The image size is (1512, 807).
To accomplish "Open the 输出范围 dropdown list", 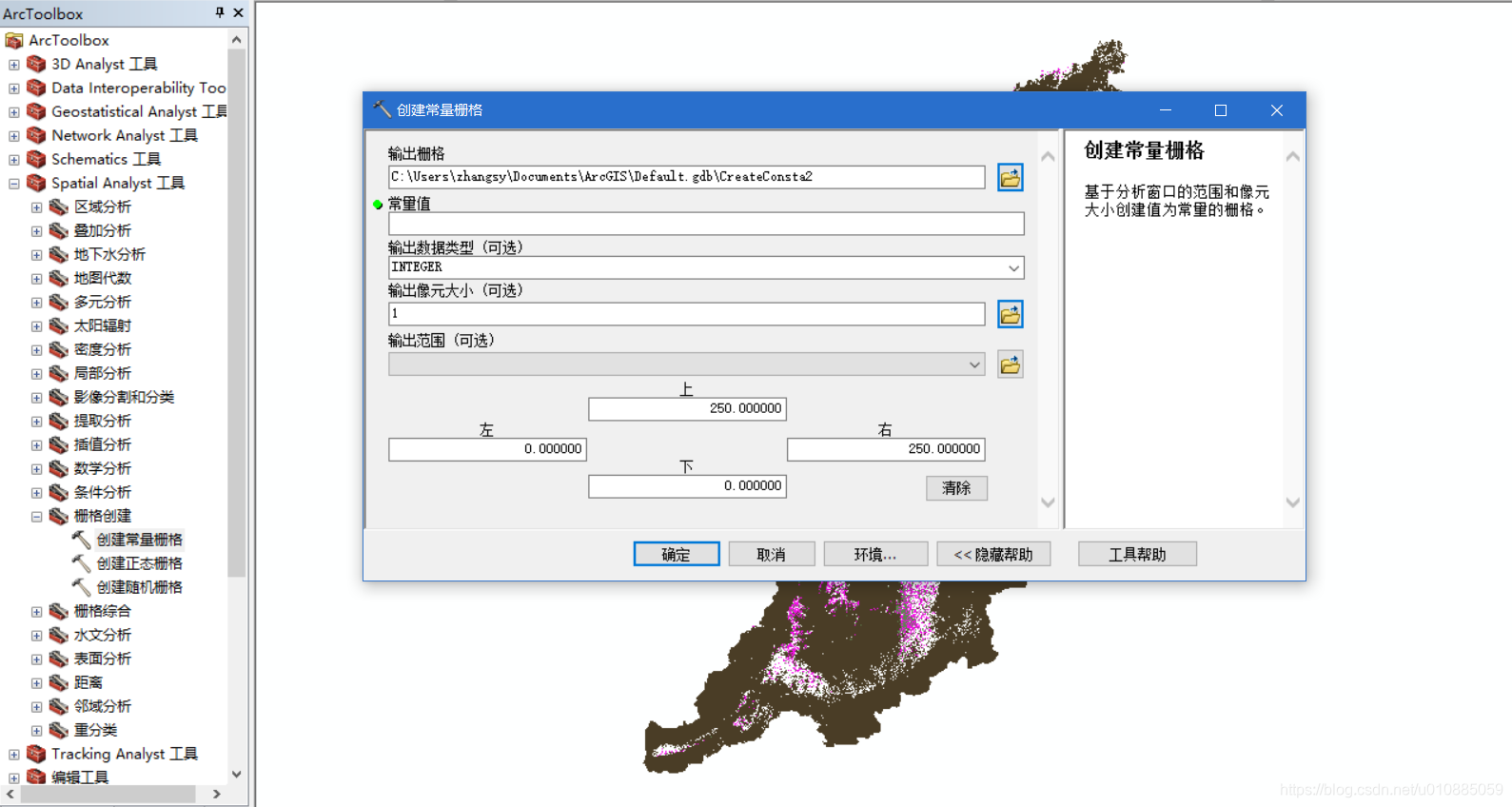I will pos(974,364).
